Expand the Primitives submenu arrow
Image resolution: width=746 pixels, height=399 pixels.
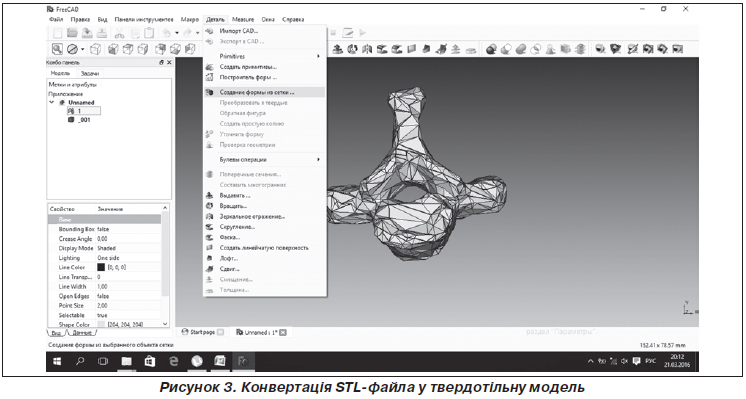point(318,56)
